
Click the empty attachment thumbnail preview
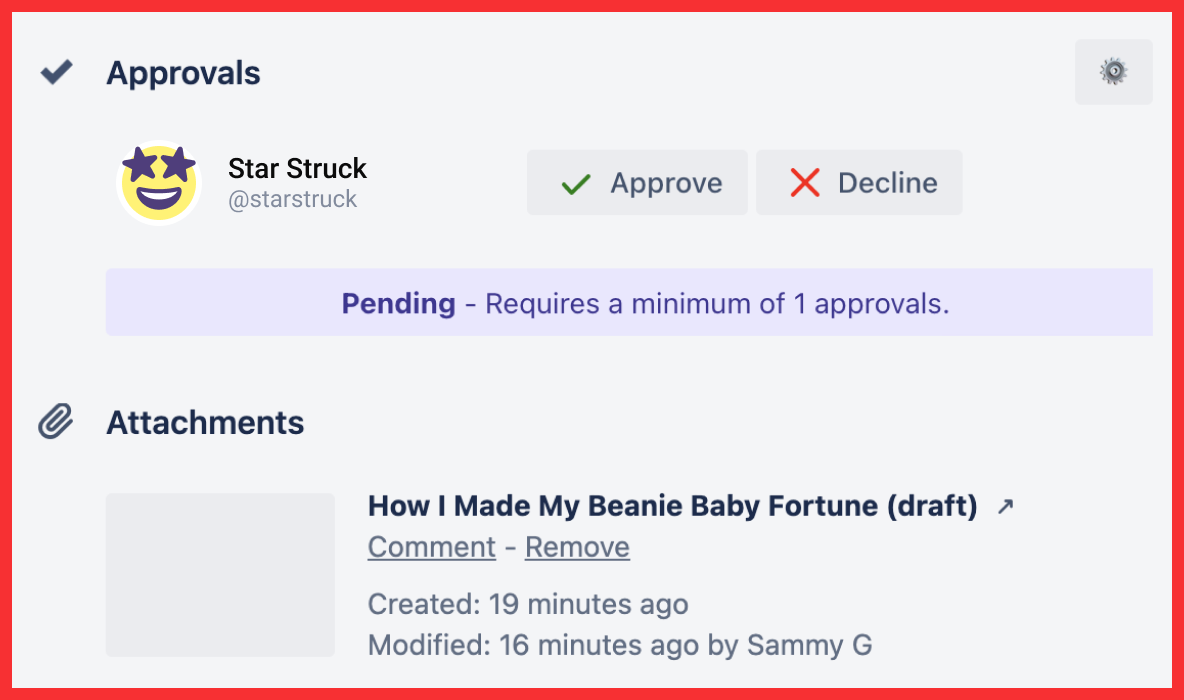pos(220,576)
